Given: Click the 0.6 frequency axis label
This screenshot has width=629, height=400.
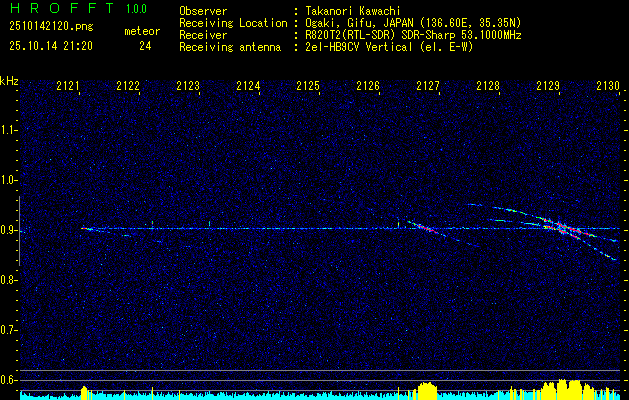Looking at the screenshot, I should [x=9, y=380].
